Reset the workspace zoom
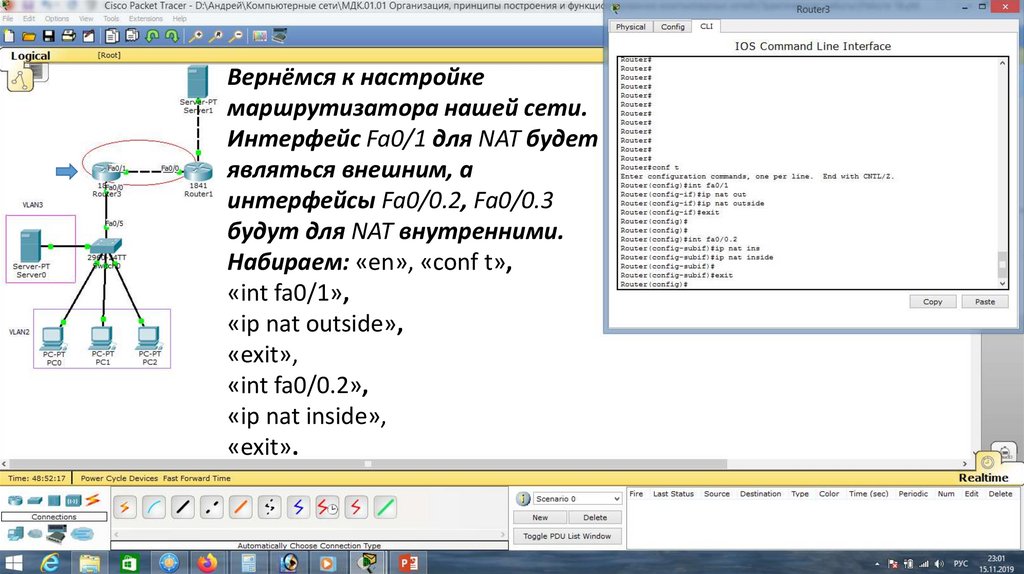Screen dimensions: 1024x574 point(216,37)
